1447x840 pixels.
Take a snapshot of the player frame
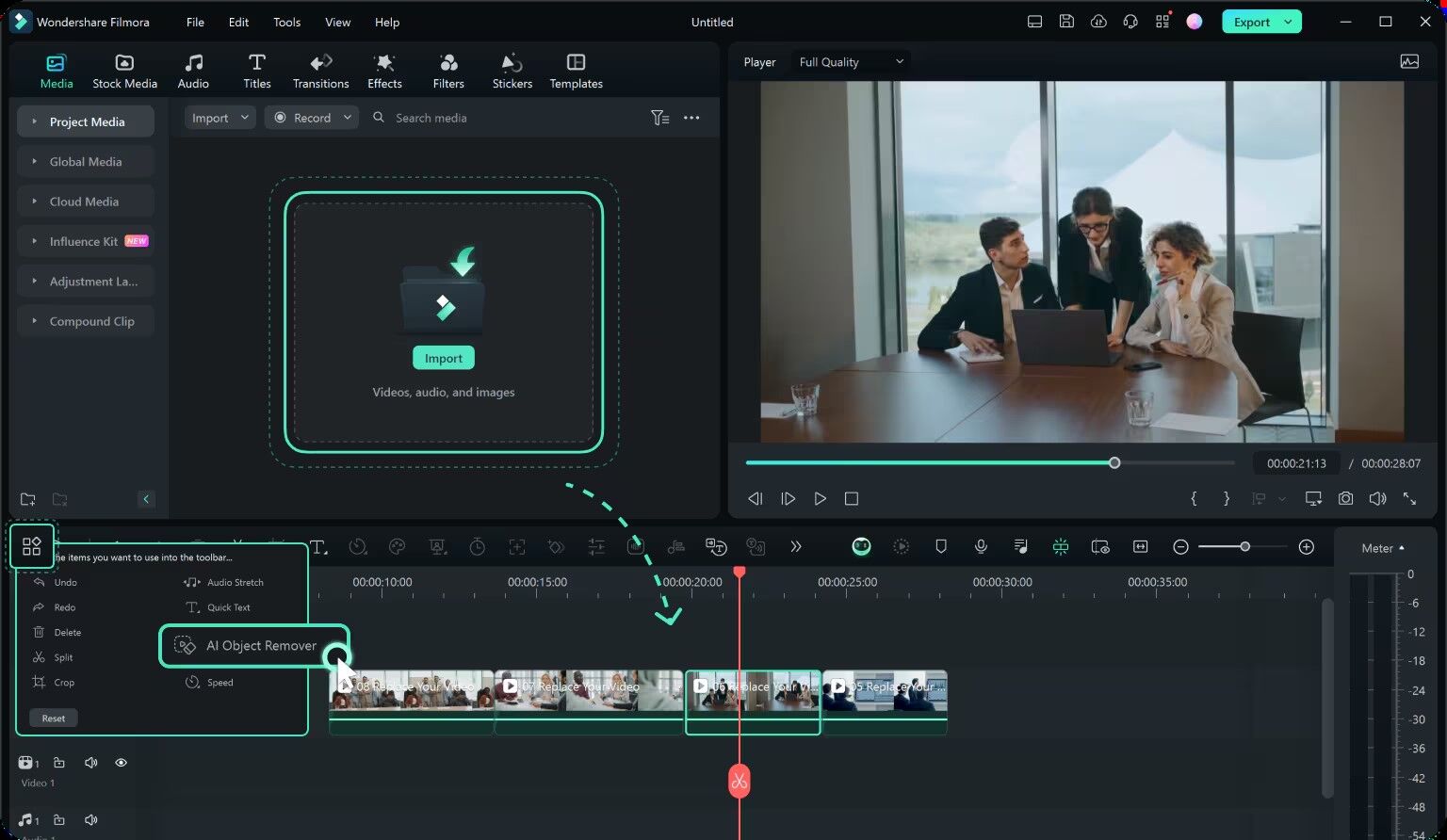pos(1345,498)
